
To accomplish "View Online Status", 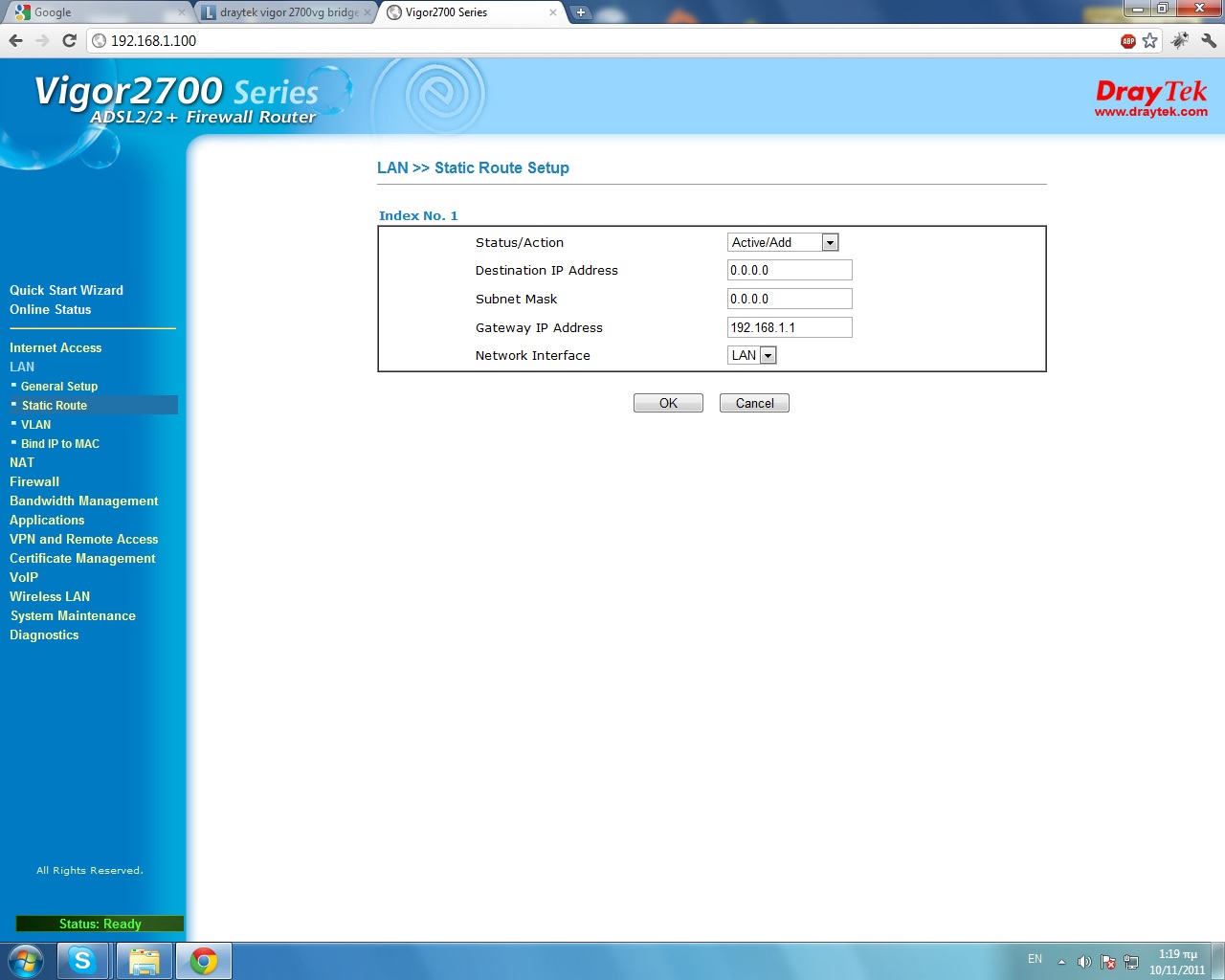I will 51,309.
